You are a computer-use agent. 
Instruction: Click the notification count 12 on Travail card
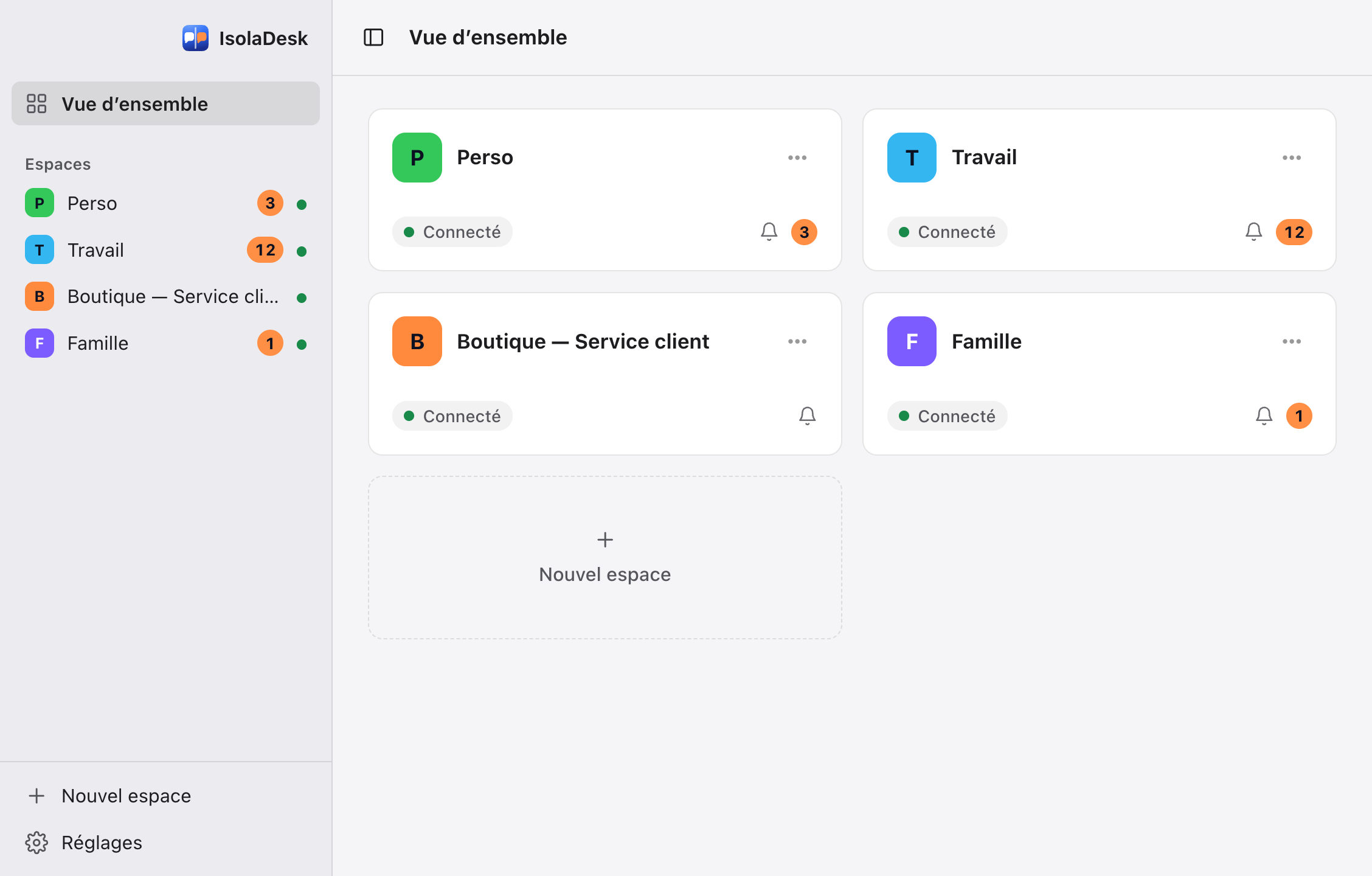pos(1294,232)
